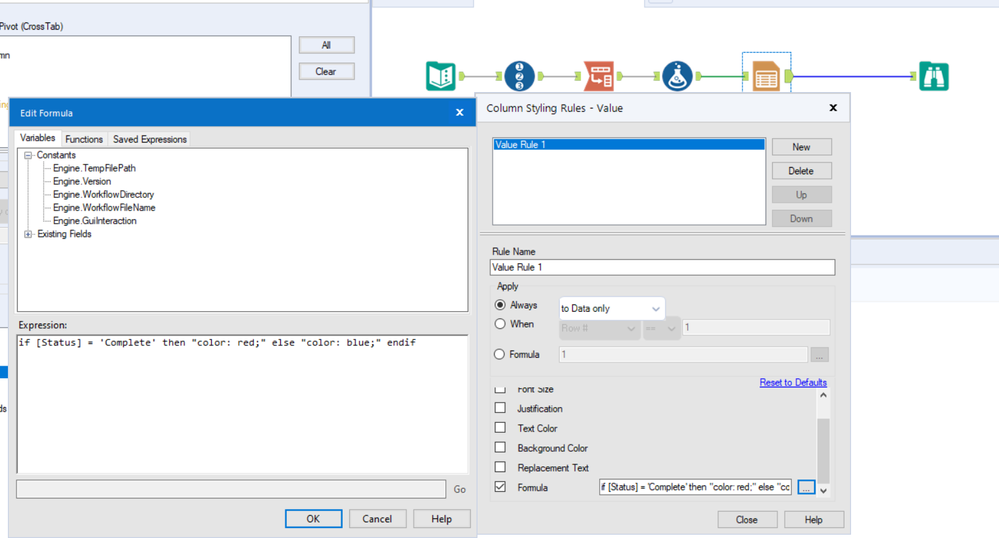Open formula editor via ellipsis button beside Formula style

click(806, 487)
